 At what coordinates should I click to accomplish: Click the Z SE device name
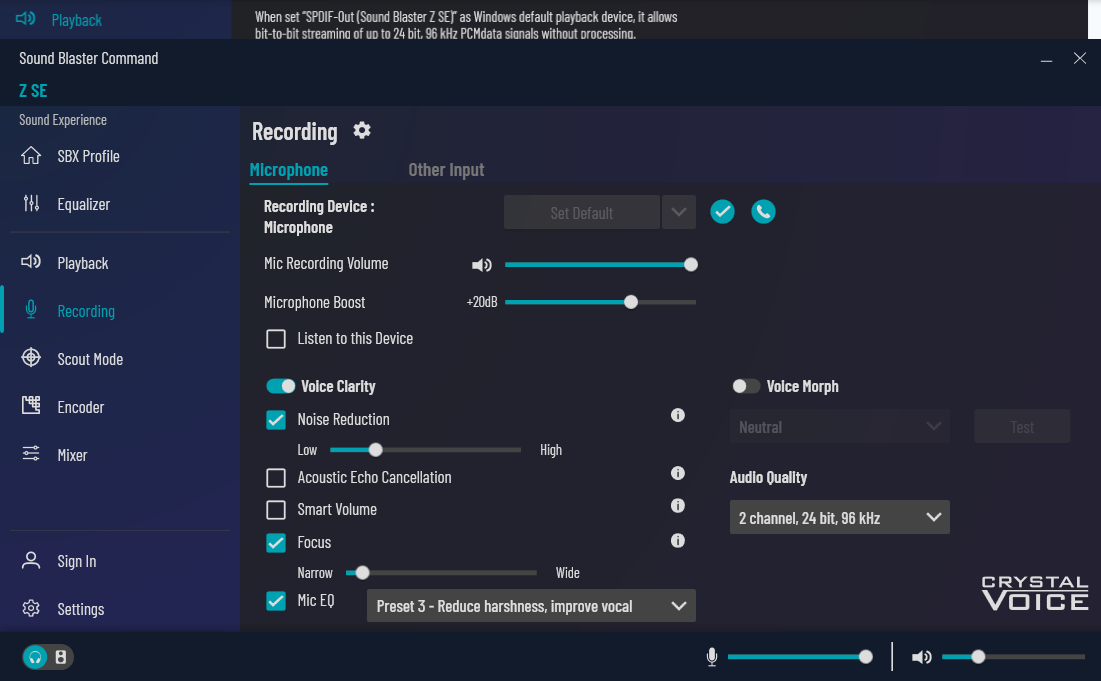33,91
